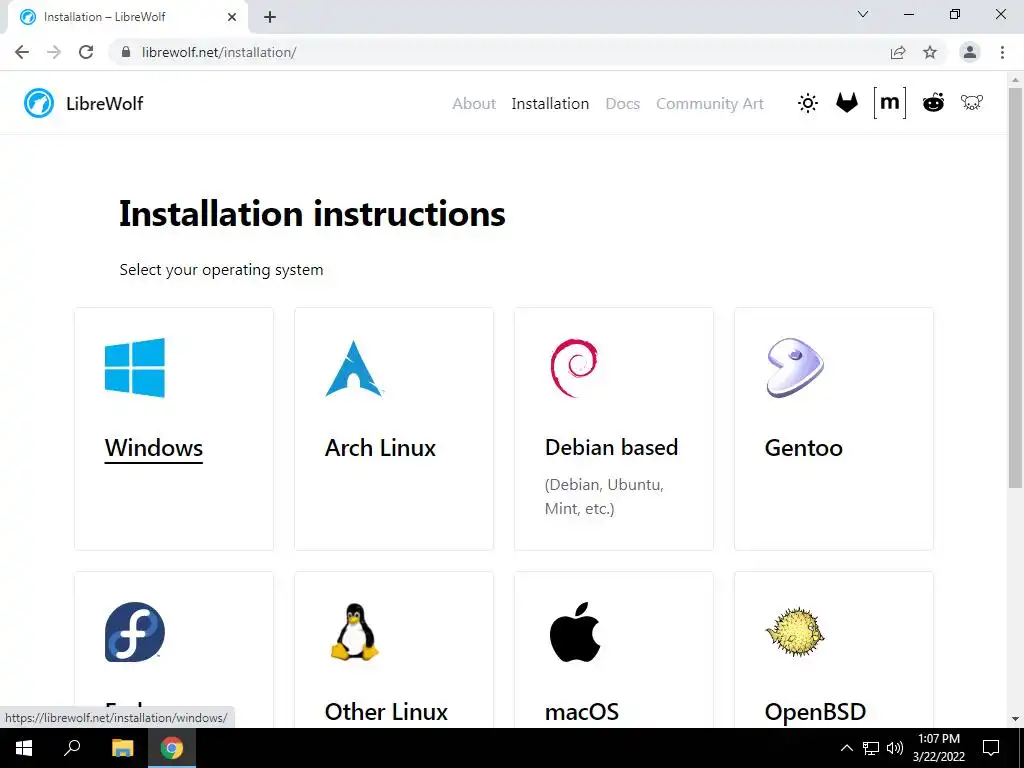Click the network icon in system tray
The height and width of the screenshot is (768, 1024).
tap(871, 748)
